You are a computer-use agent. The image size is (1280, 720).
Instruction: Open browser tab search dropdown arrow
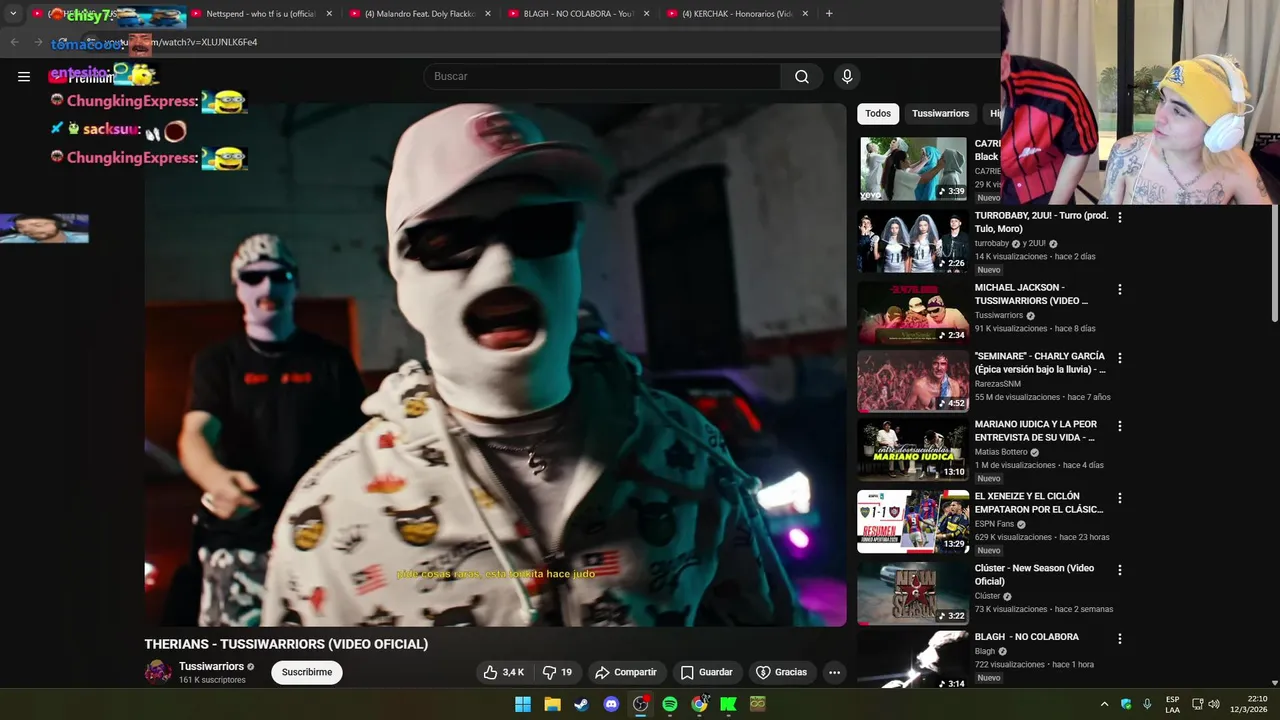[13, 14]
